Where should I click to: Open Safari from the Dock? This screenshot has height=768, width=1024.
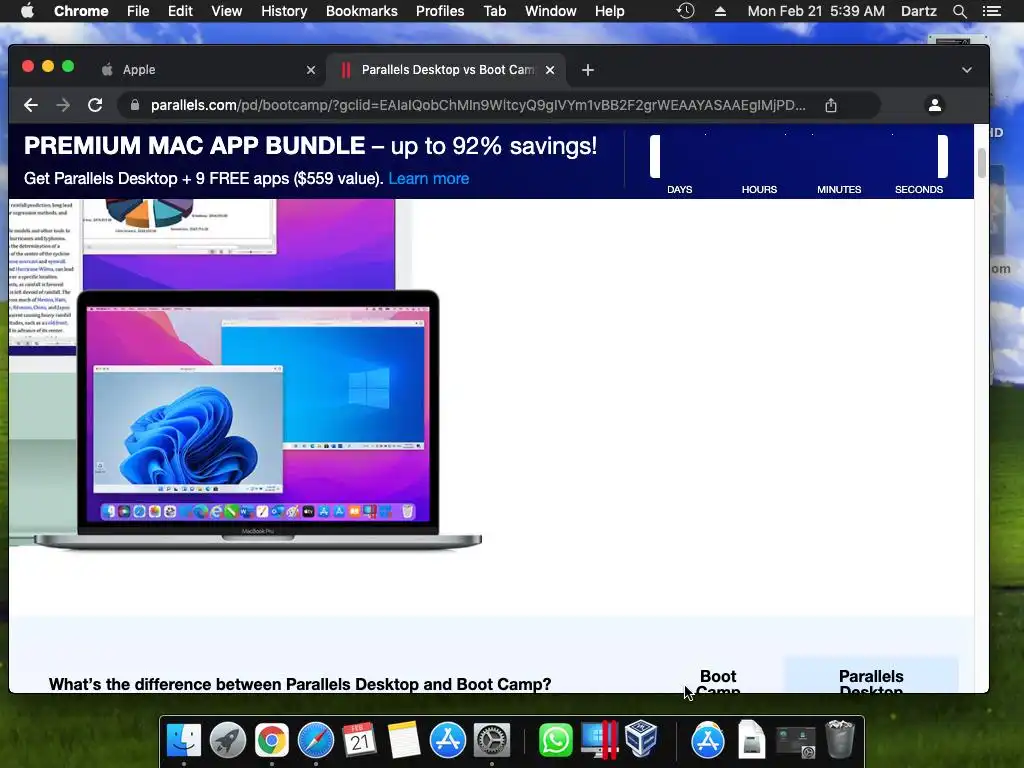(315, 740)
